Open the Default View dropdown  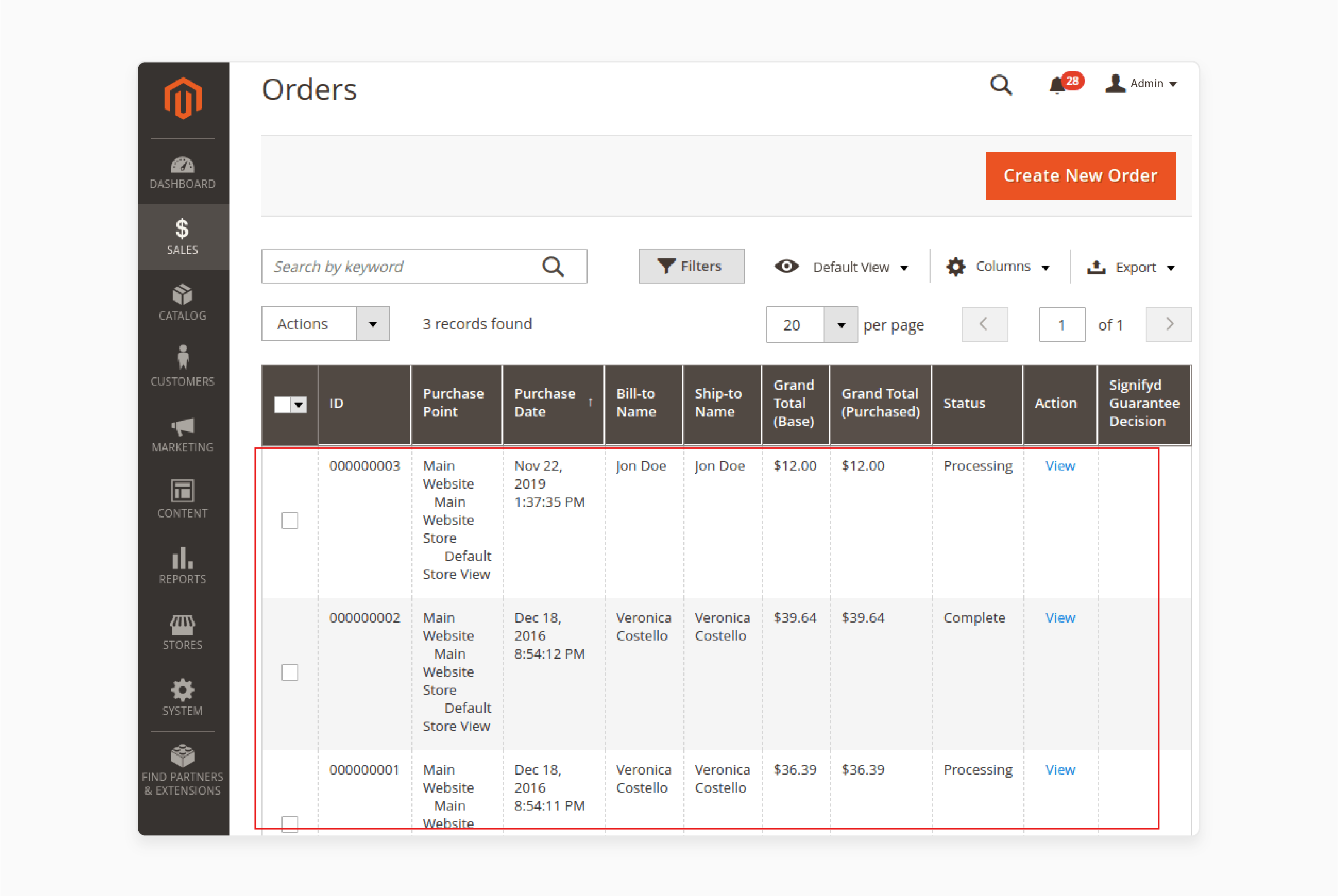[841, 267]
